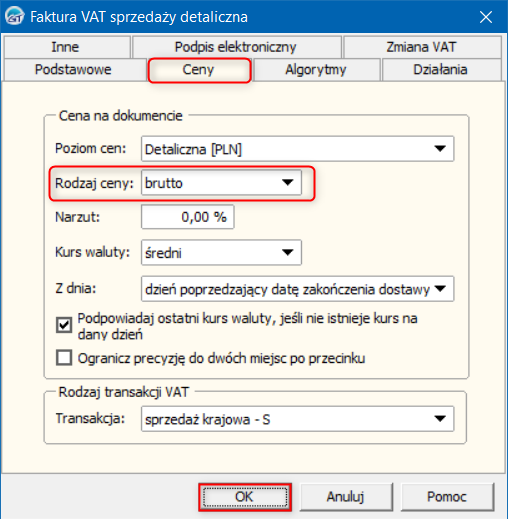
Task: Select the Ceny tab
Action: (x=199, y=70)
